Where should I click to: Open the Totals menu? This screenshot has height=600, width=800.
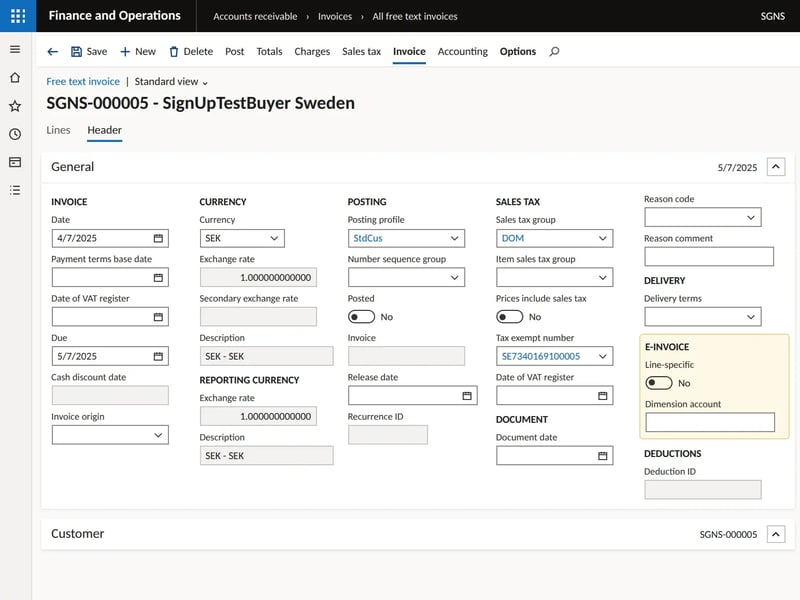tap(269, 52)
